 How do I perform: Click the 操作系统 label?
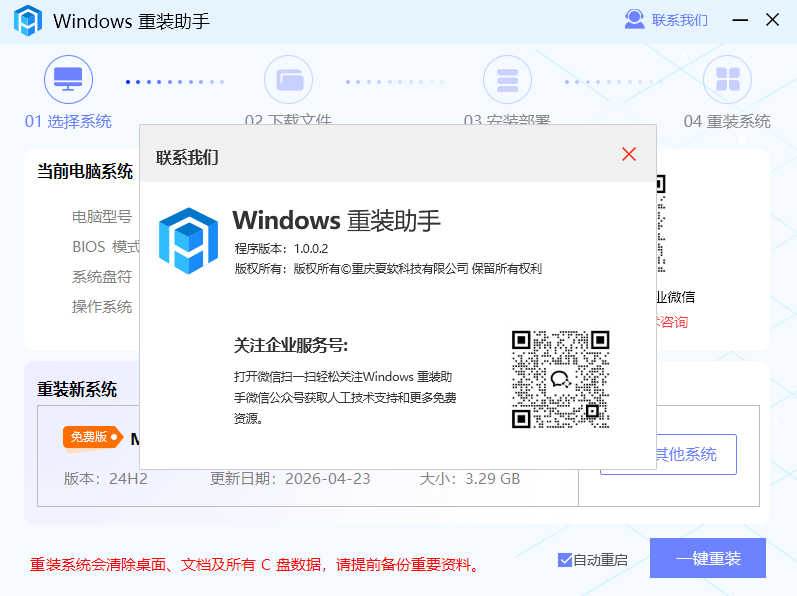click(x=102, y=306)
